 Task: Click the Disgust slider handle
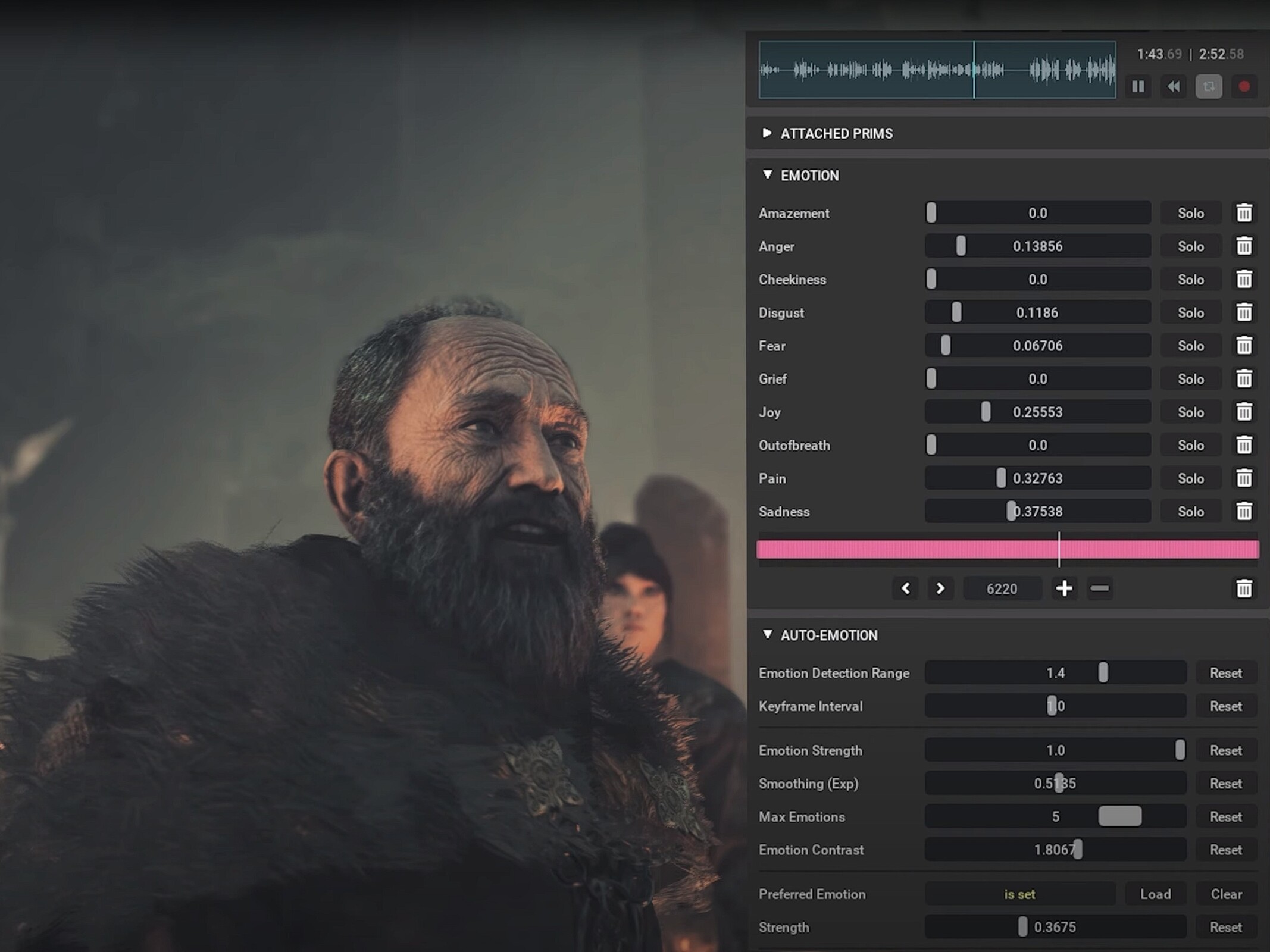point(956,312)
